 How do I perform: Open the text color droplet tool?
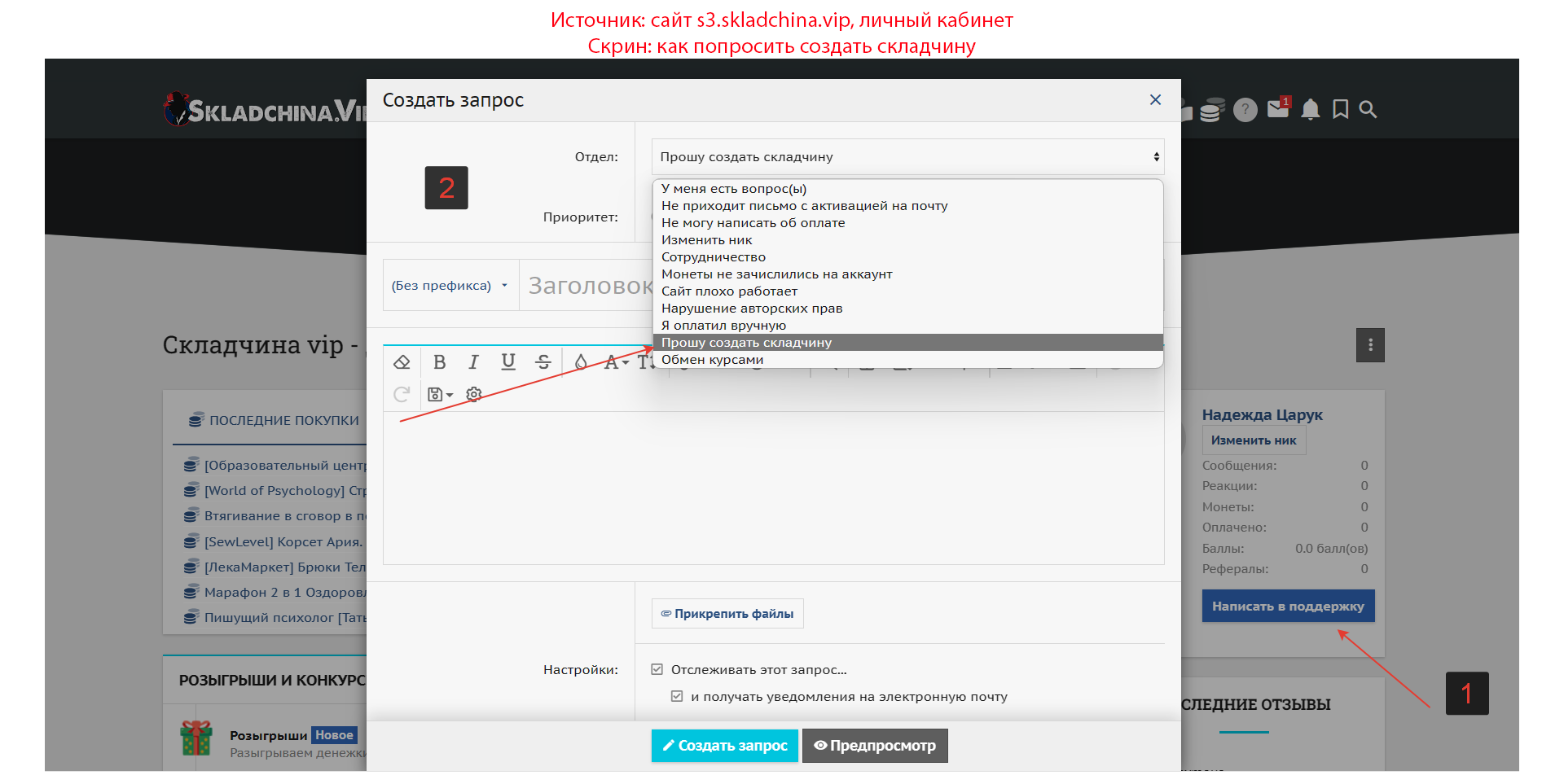click(x=581, y=362)
